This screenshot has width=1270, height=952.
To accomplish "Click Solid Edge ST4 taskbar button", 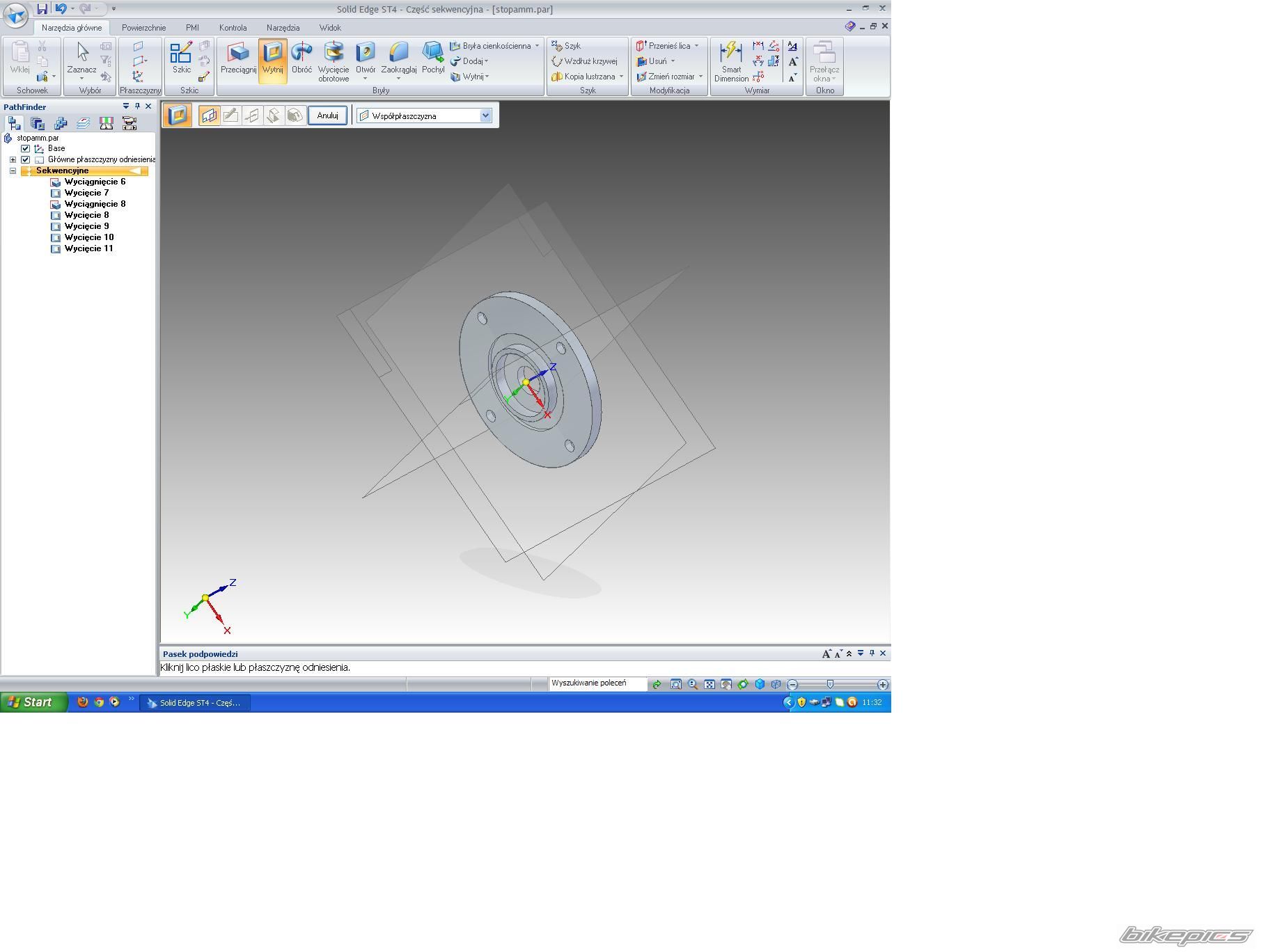I will (x=195, y=703).
